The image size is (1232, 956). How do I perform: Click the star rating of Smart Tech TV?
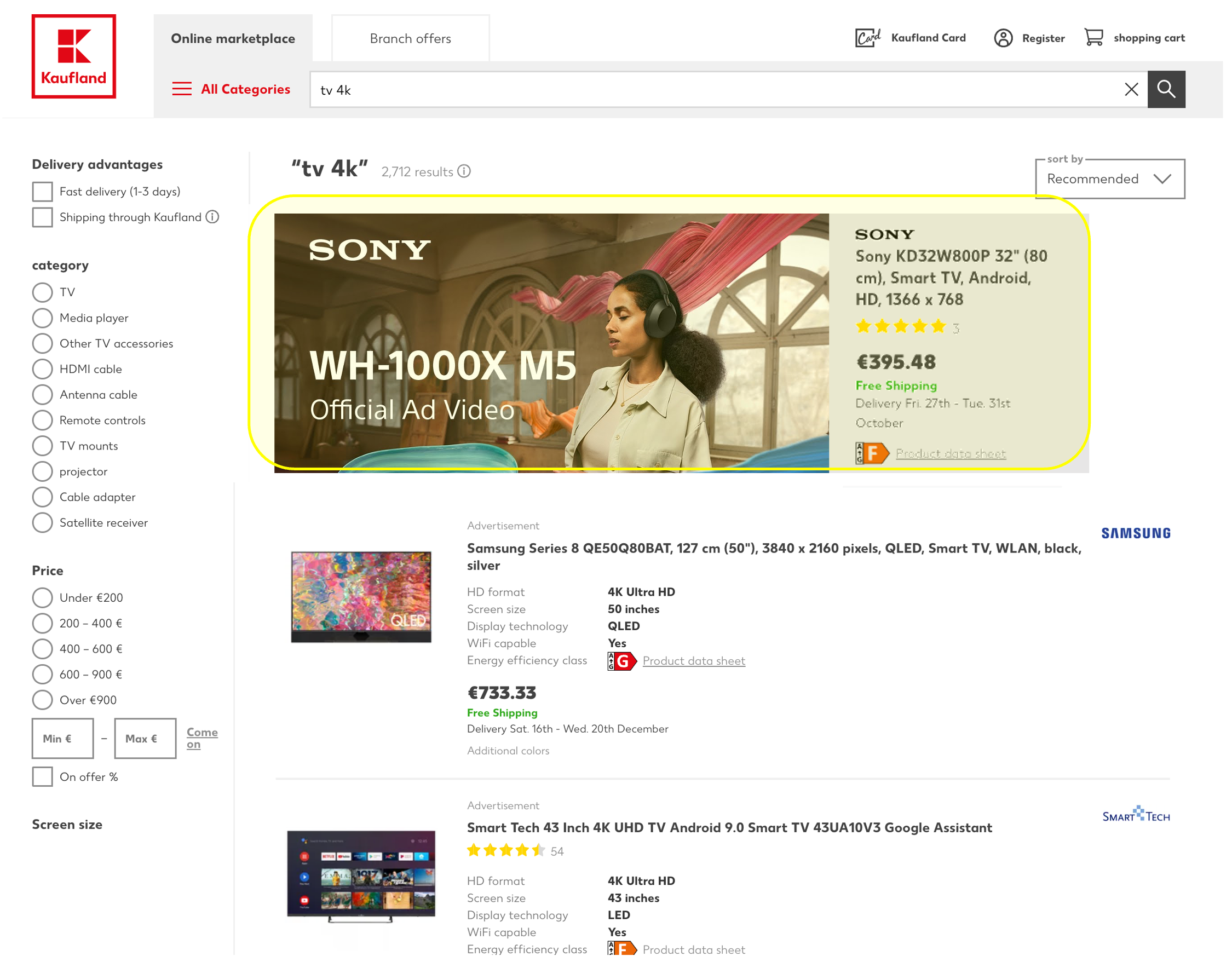click(506, 851)
